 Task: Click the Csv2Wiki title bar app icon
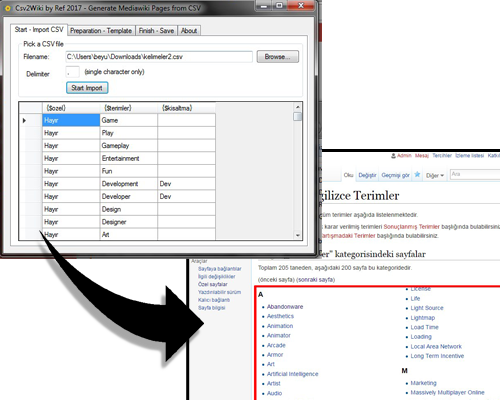click(x=8, y=8)
